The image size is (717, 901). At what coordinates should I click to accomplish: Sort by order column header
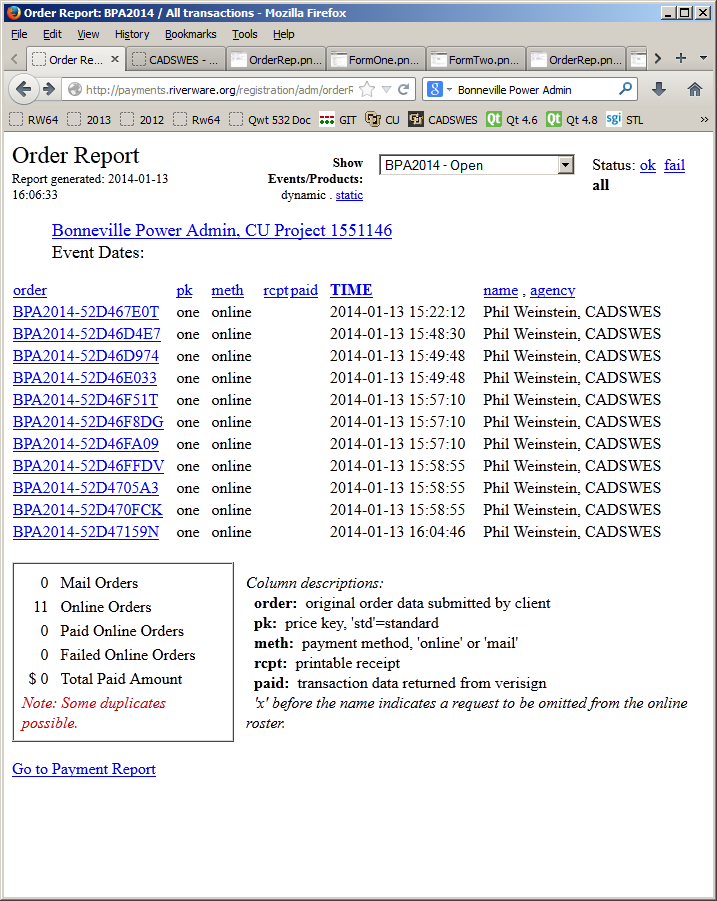point(30,290)
